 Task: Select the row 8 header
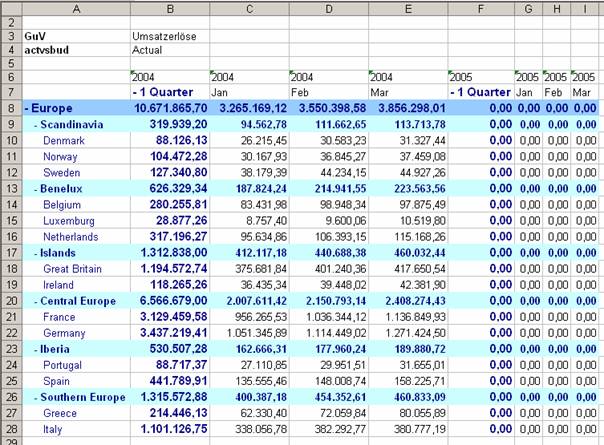(x=10, y=108)
